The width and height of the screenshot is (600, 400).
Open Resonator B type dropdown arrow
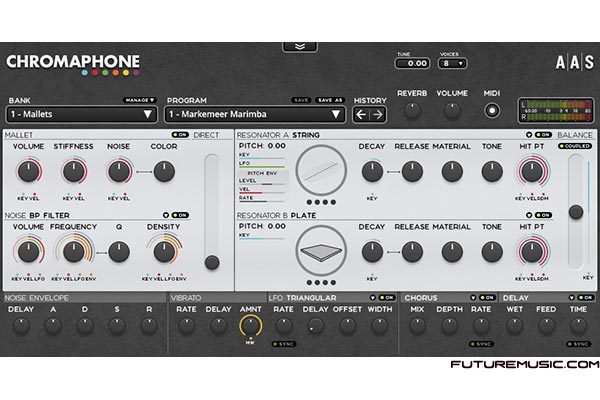(529, 215)
